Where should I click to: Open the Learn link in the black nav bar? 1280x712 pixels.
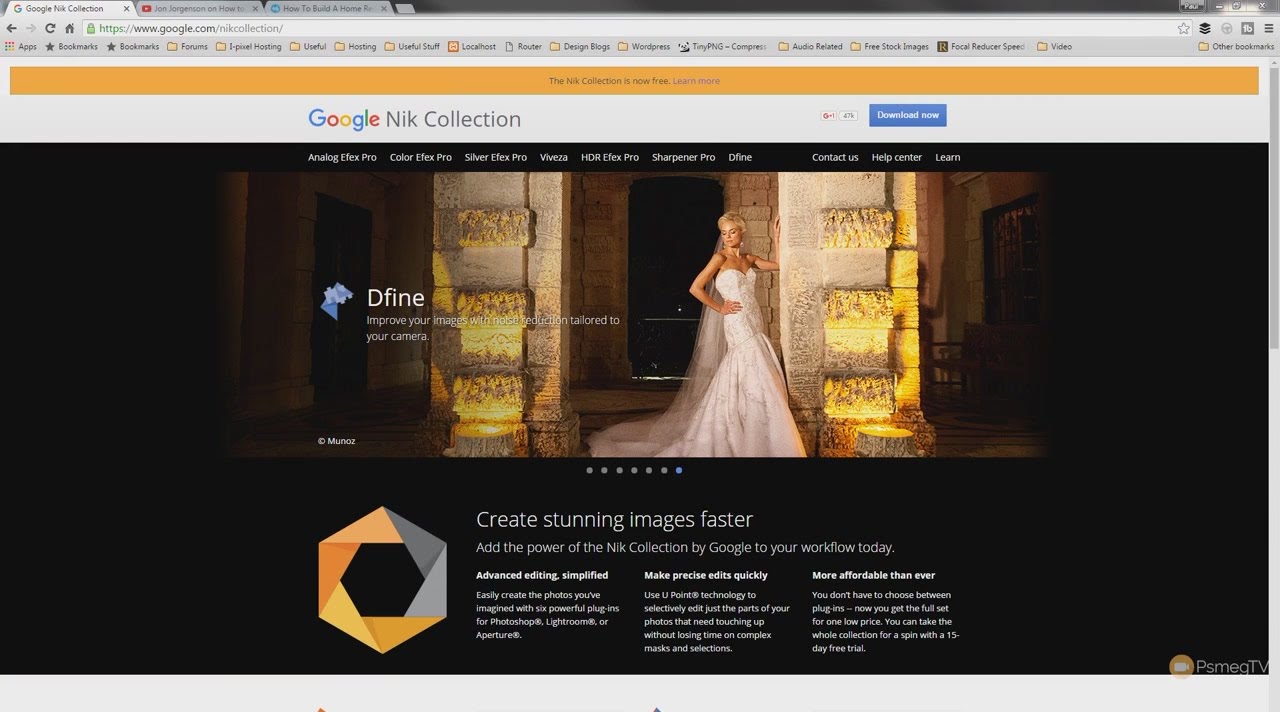948,157
